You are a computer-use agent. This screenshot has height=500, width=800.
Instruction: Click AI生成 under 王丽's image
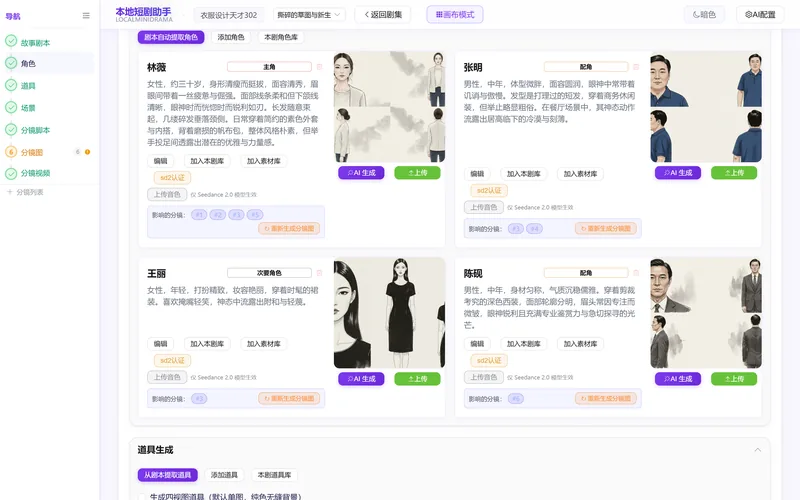361,379
